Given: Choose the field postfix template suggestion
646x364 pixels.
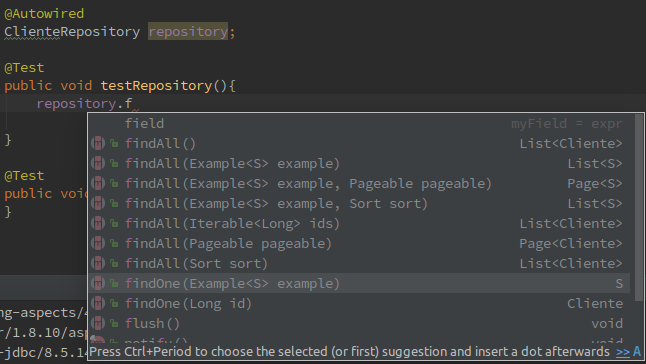Looking at the screenshot, I should click(x=359, y=124).
